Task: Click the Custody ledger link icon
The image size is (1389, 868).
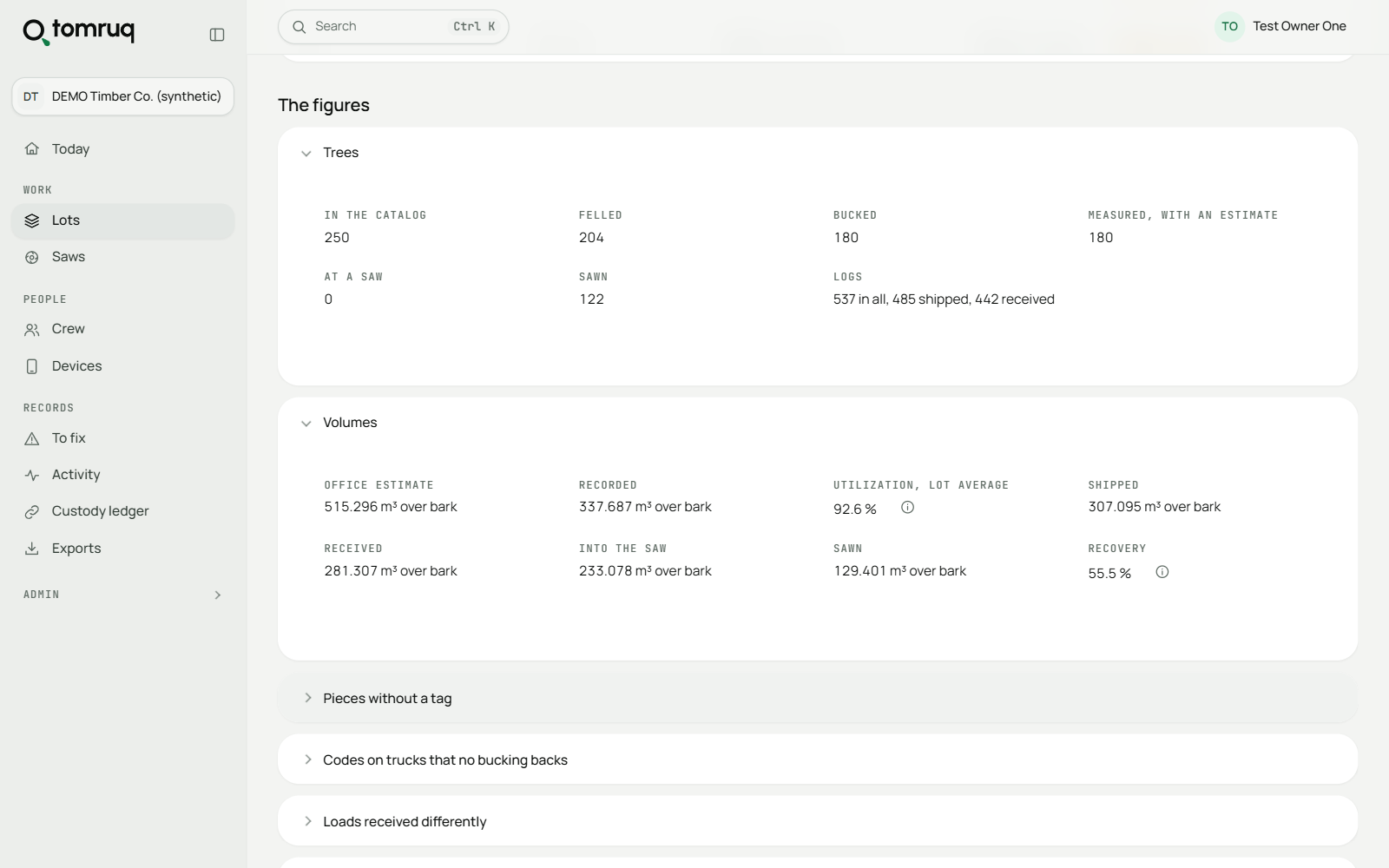Action: (32, 511)
